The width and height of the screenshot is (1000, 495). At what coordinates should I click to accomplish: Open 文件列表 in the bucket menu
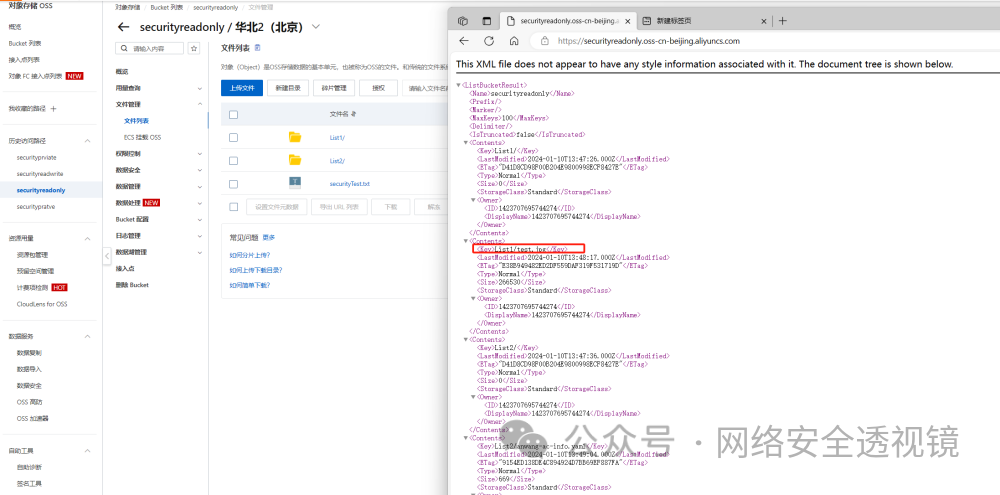click(136, 121)
